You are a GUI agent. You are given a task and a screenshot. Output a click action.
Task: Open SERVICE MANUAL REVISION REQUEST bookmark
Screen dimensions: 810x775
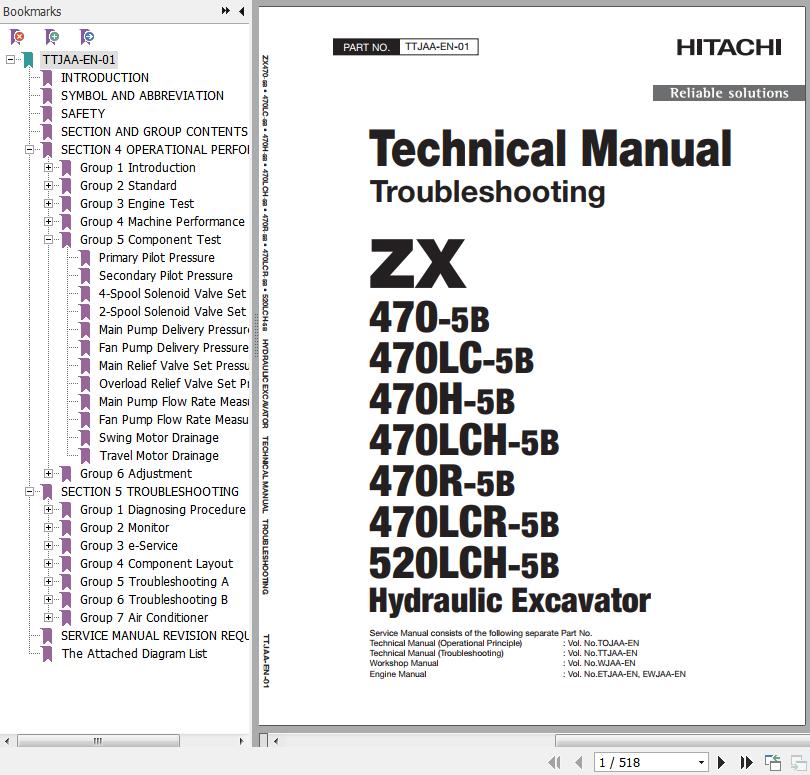click(x=154, y=636)
